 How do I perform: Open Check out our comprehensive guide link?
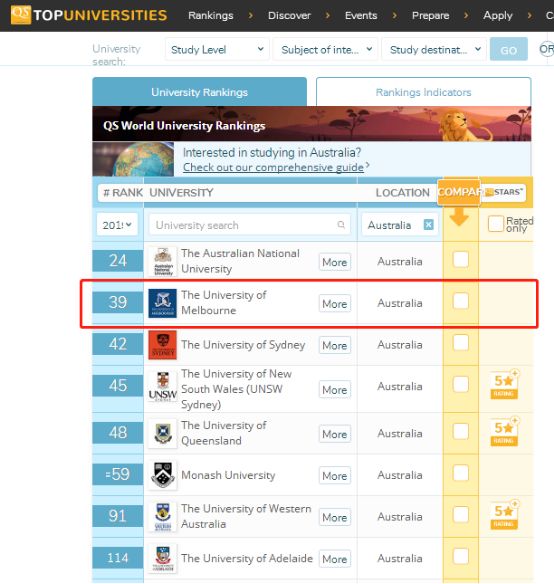(x=273, y=167)
